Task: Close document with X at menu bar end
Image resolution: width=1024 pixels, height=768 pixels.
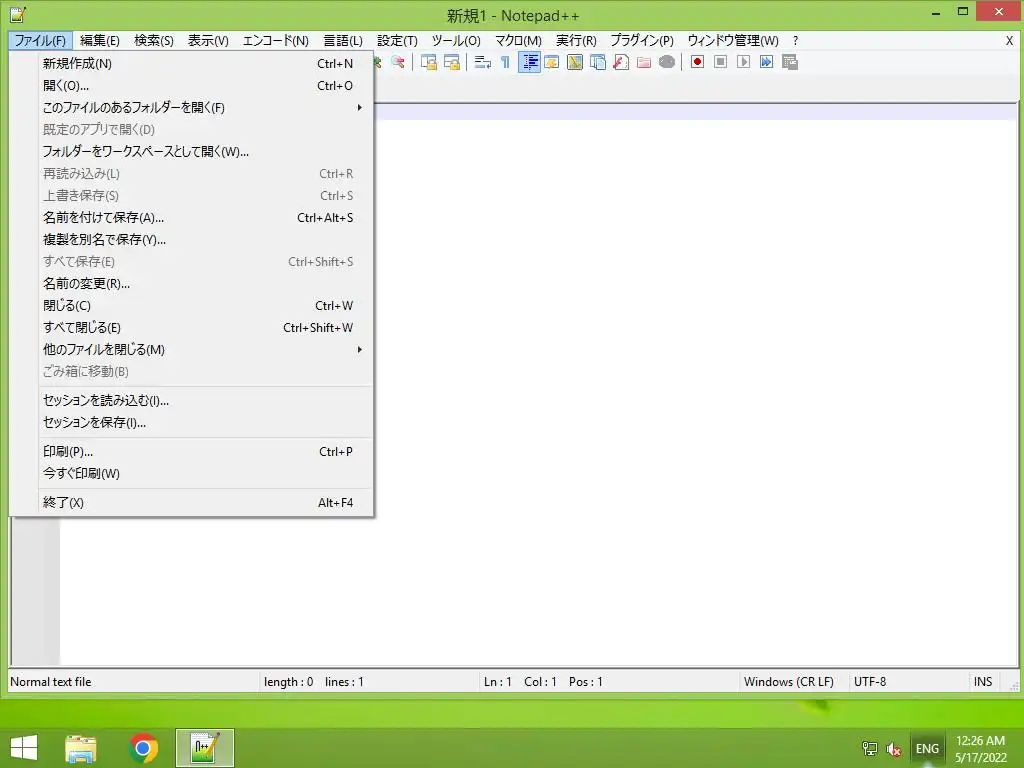Action: pos(1009,40)
